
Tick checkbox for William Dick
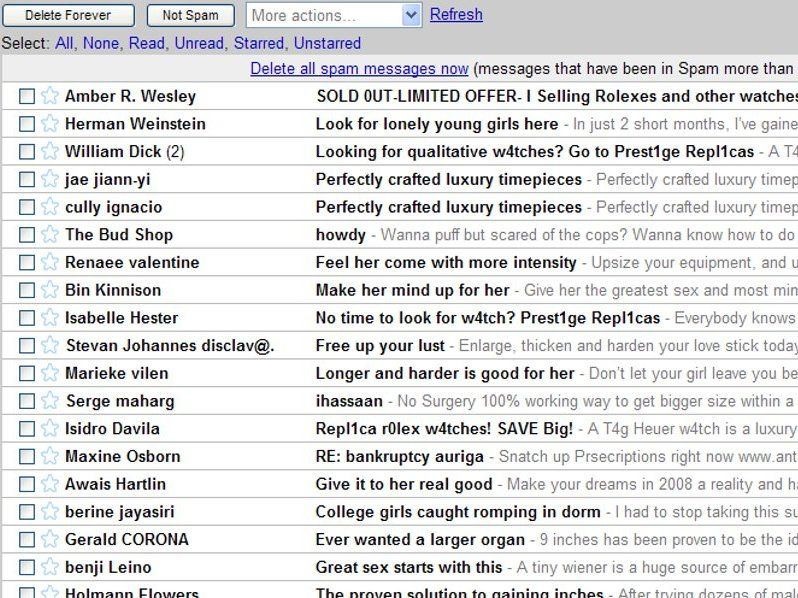point(26,152)
